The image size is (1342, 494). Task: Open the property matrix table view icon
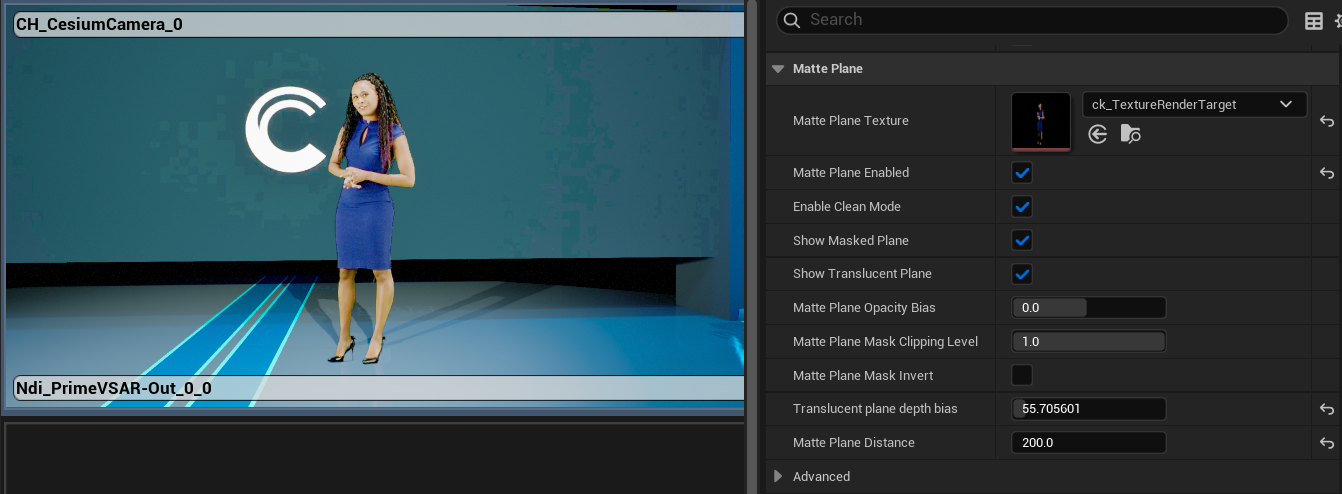pos(1314,21)
